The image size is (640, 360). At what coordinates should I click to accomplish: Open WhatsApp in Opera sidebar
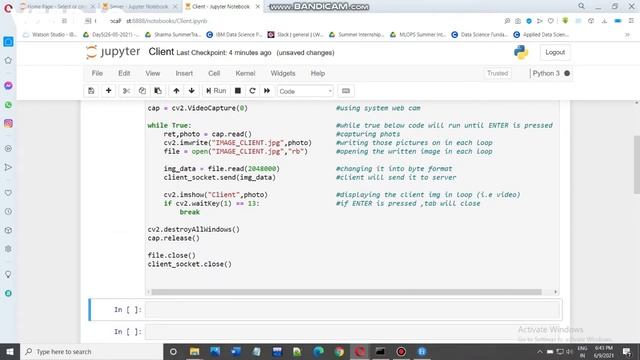click(8, 105)
